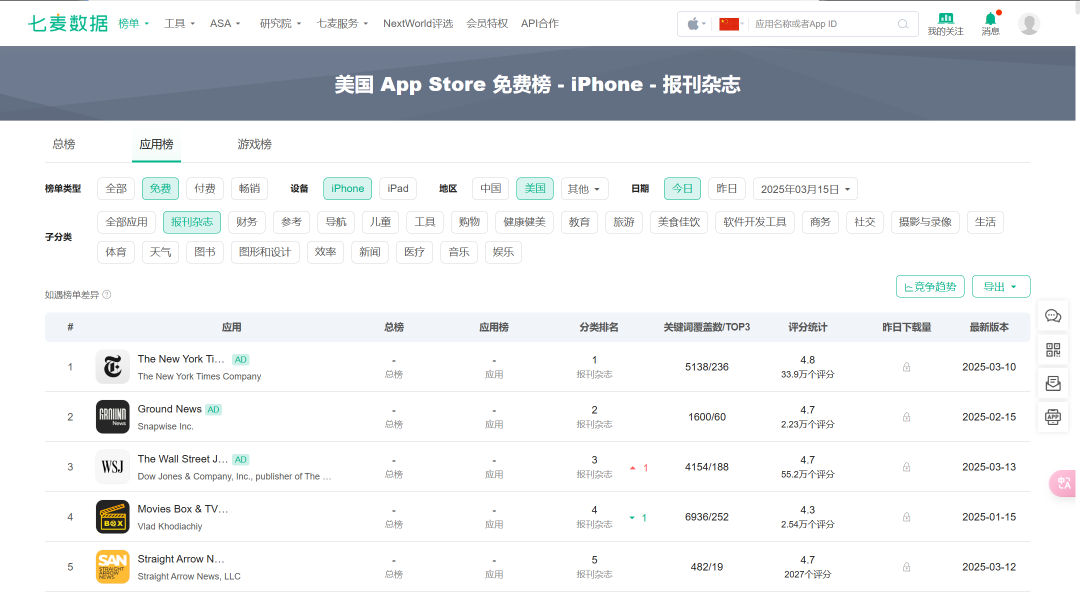The width and height of the screenshot is (1080, 594).
Task: Switch to the 总榜 tab
Action: point(64,144)
